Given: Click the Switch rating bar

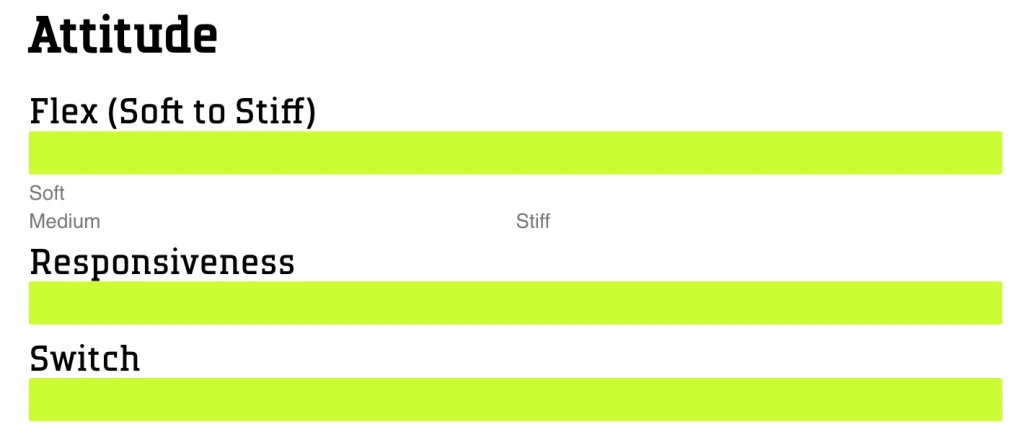Looking at the screenshot, I should (x=515, y=399).
